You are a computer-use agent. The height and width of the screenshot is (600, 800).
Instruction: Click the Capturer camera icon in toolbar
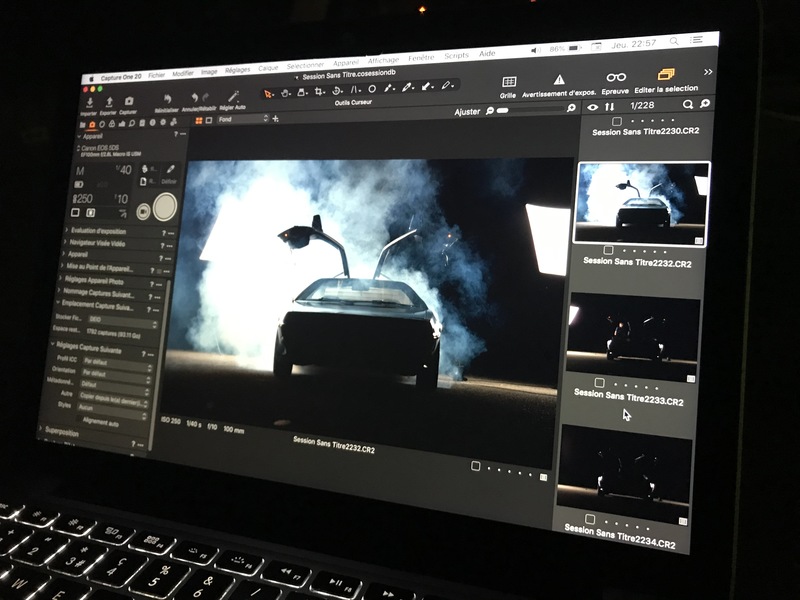(x=129, y=101)
